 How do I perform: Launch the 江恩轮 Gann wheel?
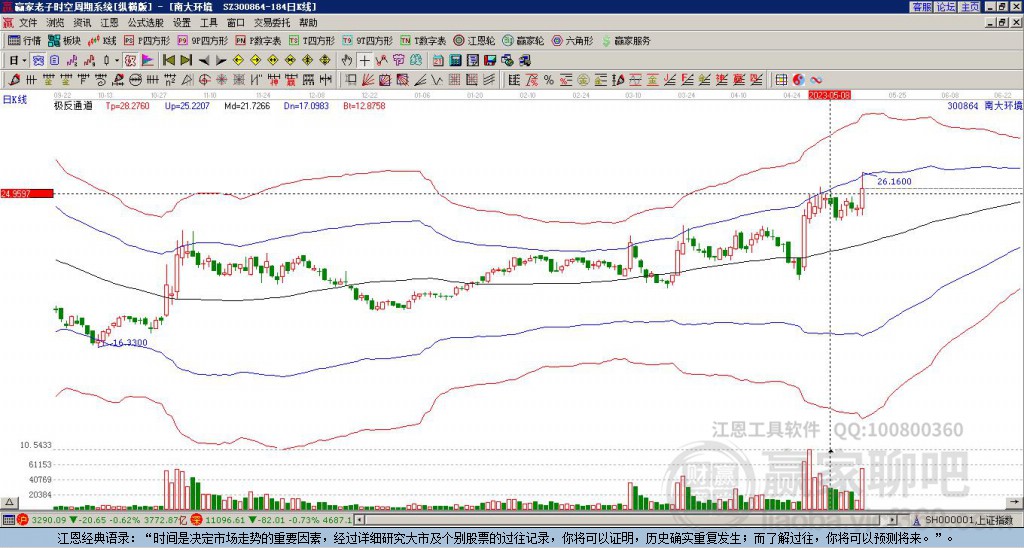(474, 40)
